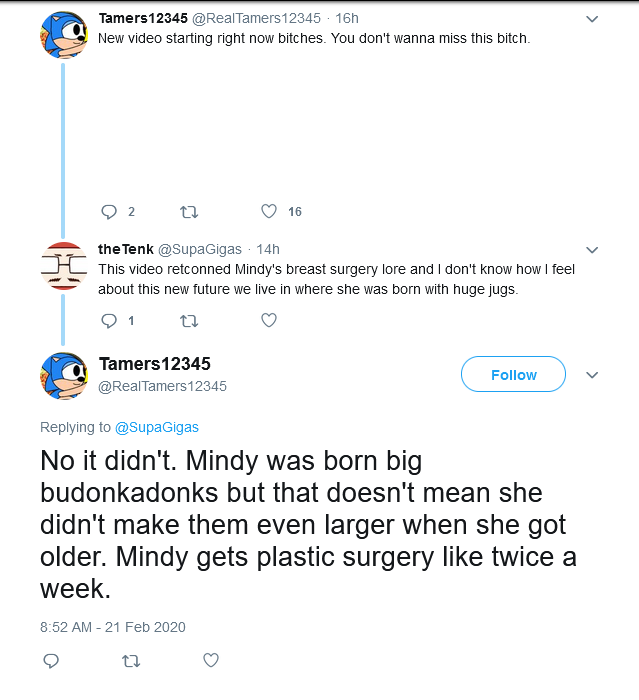Open the @SupaGigas mention link
This screenshot has width=639, height=700.
pos(157,427)
